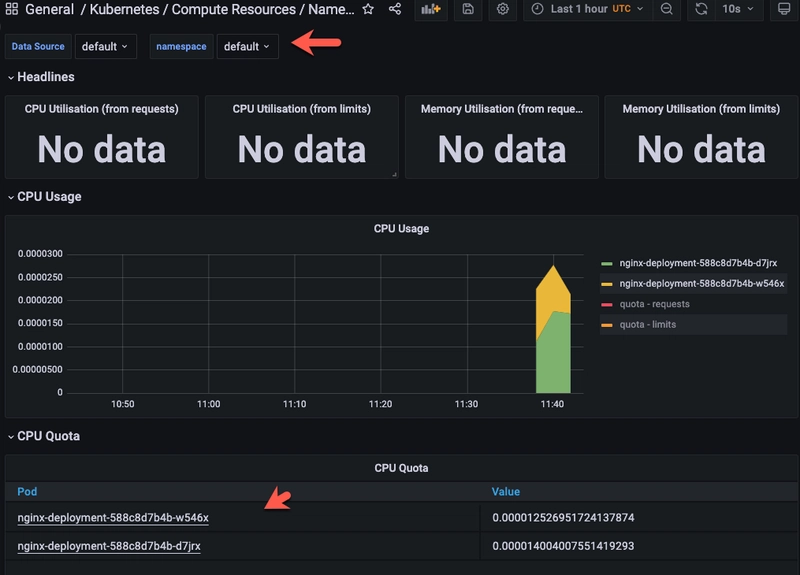Image resolution: width=800 pixels, height=575 pixels.
Task: Open the namespace dropdown
Action: (x=247, y=47)
